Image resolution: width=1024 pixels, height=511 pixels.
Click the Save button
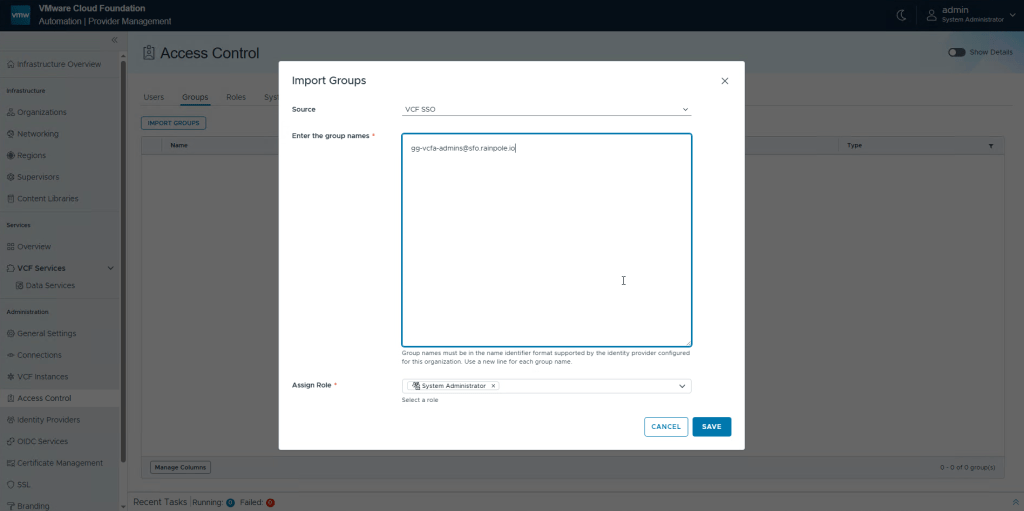point(711,427)
